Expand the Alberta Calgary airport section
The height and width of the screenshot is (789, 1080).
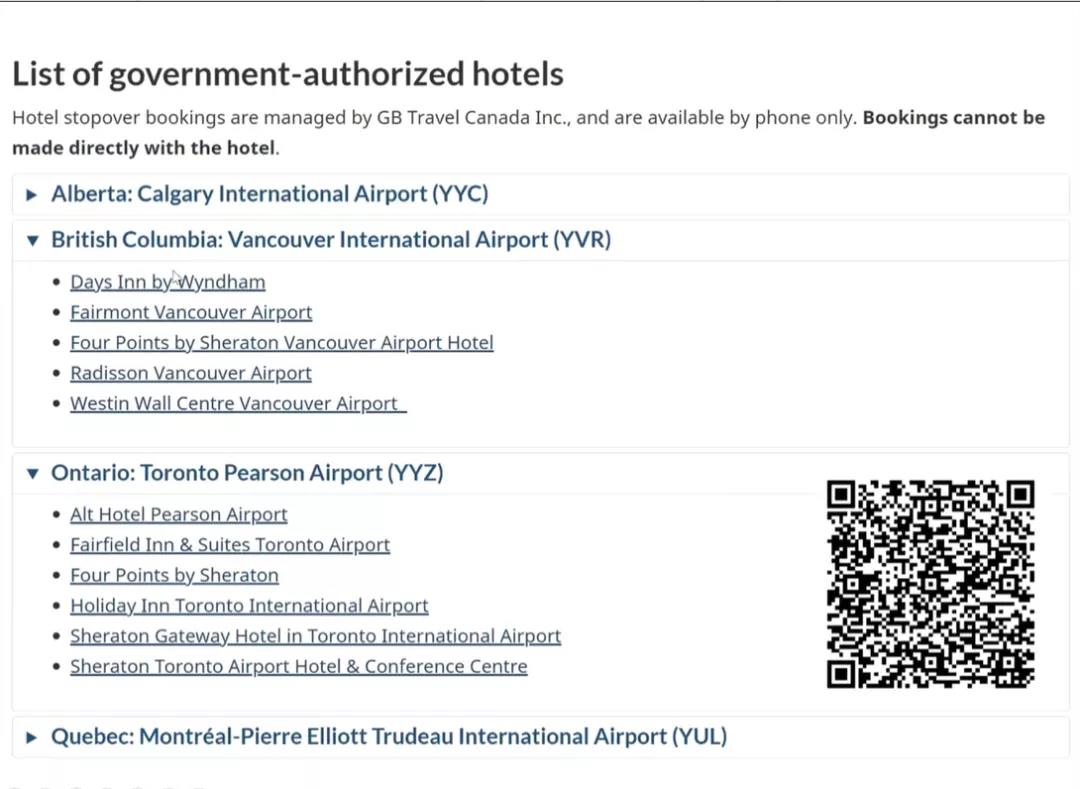[x=269, y=194]
